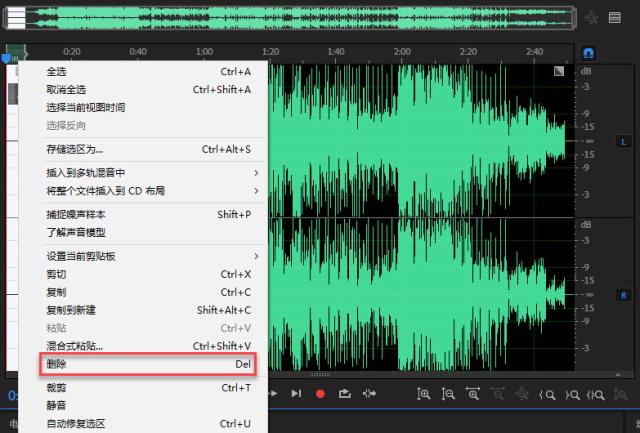The height and width of the screenshot is (433, 640).
Task: Click the left channel dB scale label
Action: [x=586, y=71]
